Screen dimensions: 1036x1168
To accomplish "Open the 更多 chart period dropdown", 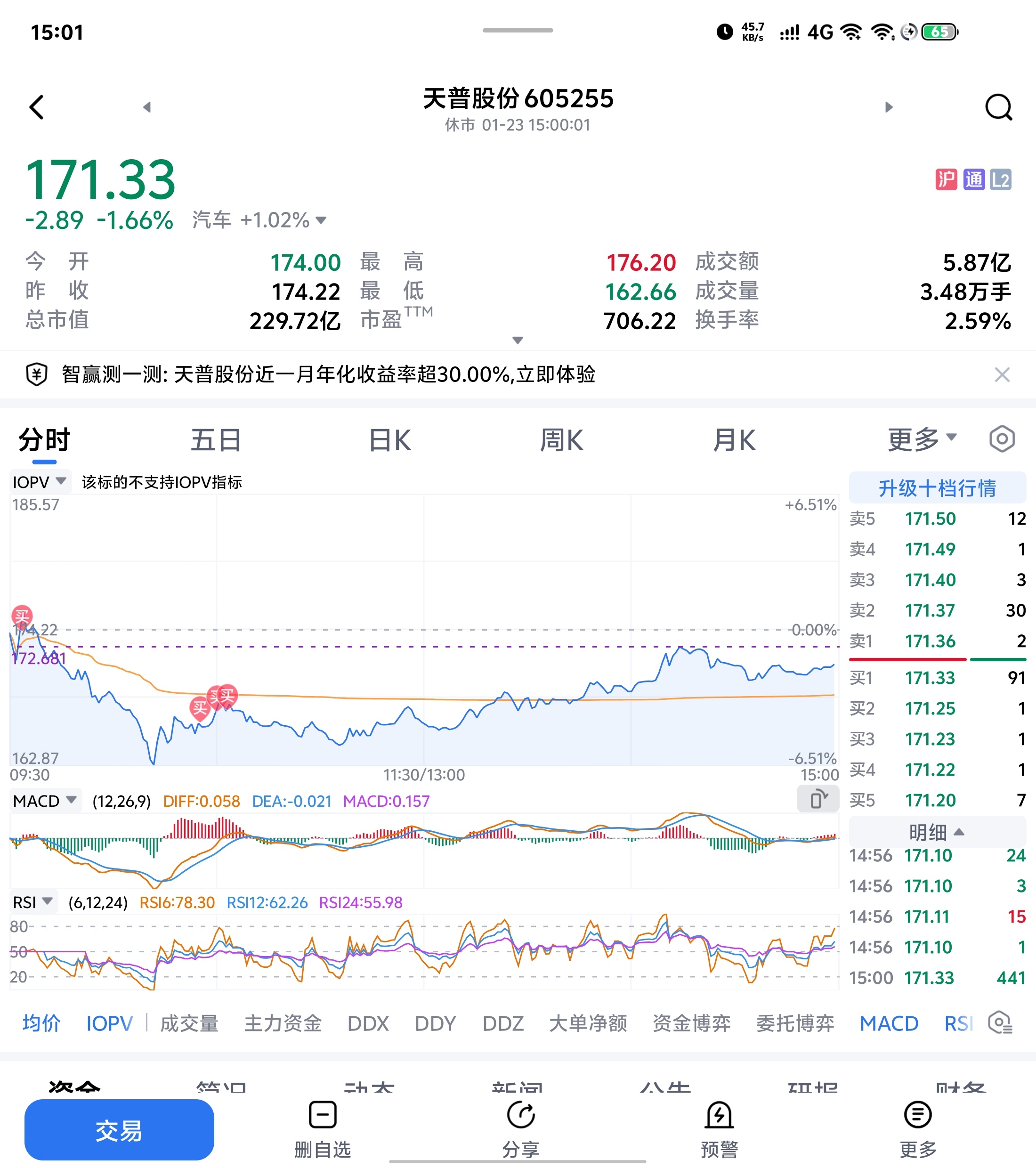I will (921, 439).
